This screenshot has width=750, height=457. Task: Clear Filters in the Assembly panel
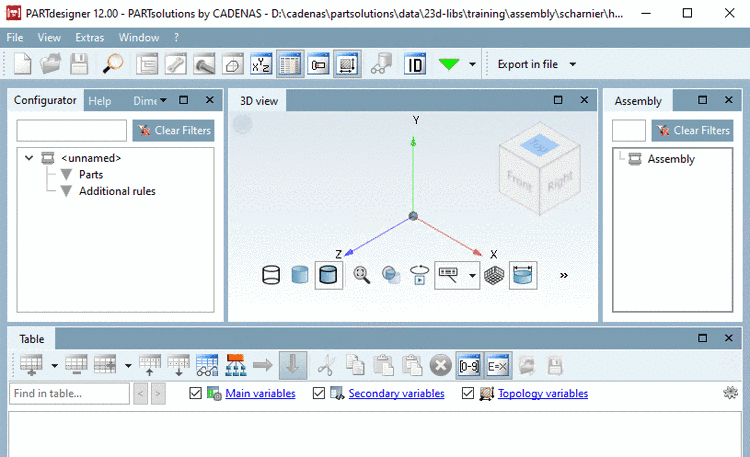pos(693,130)
